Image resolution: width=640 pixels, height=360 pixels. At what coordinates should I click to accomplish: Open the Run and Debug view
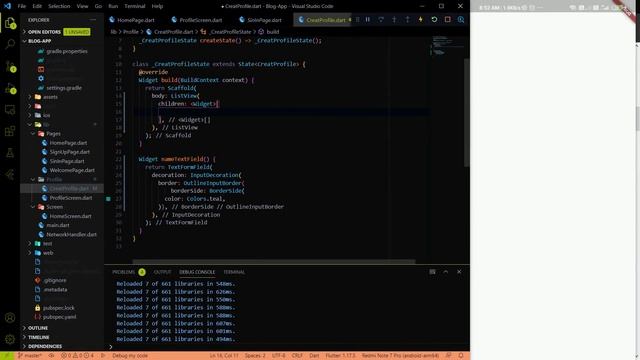[10, 88]
